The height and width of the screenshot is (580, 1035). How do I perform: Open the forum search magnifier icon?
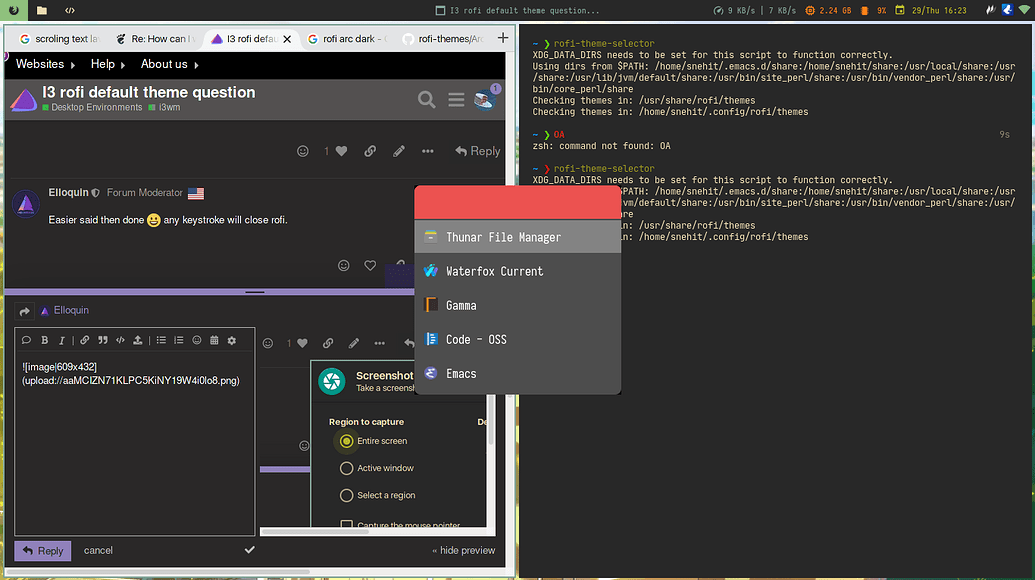click(x=426, y=100)
